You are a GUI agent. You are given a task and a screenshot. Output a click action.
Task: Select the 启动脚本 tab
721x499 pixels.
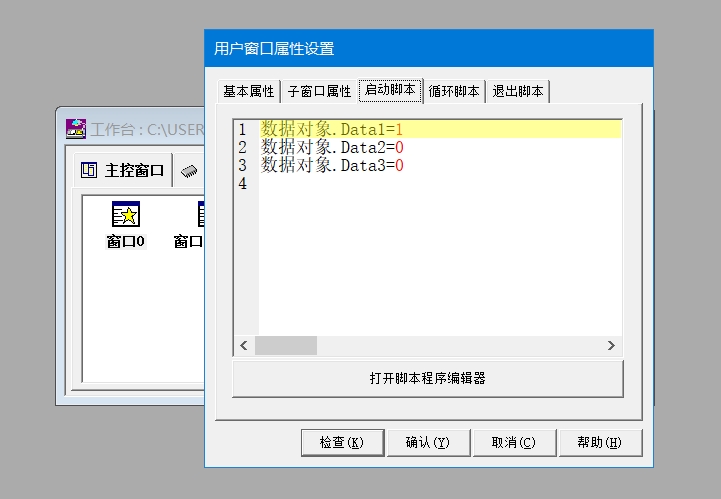[x=390, y=90]
